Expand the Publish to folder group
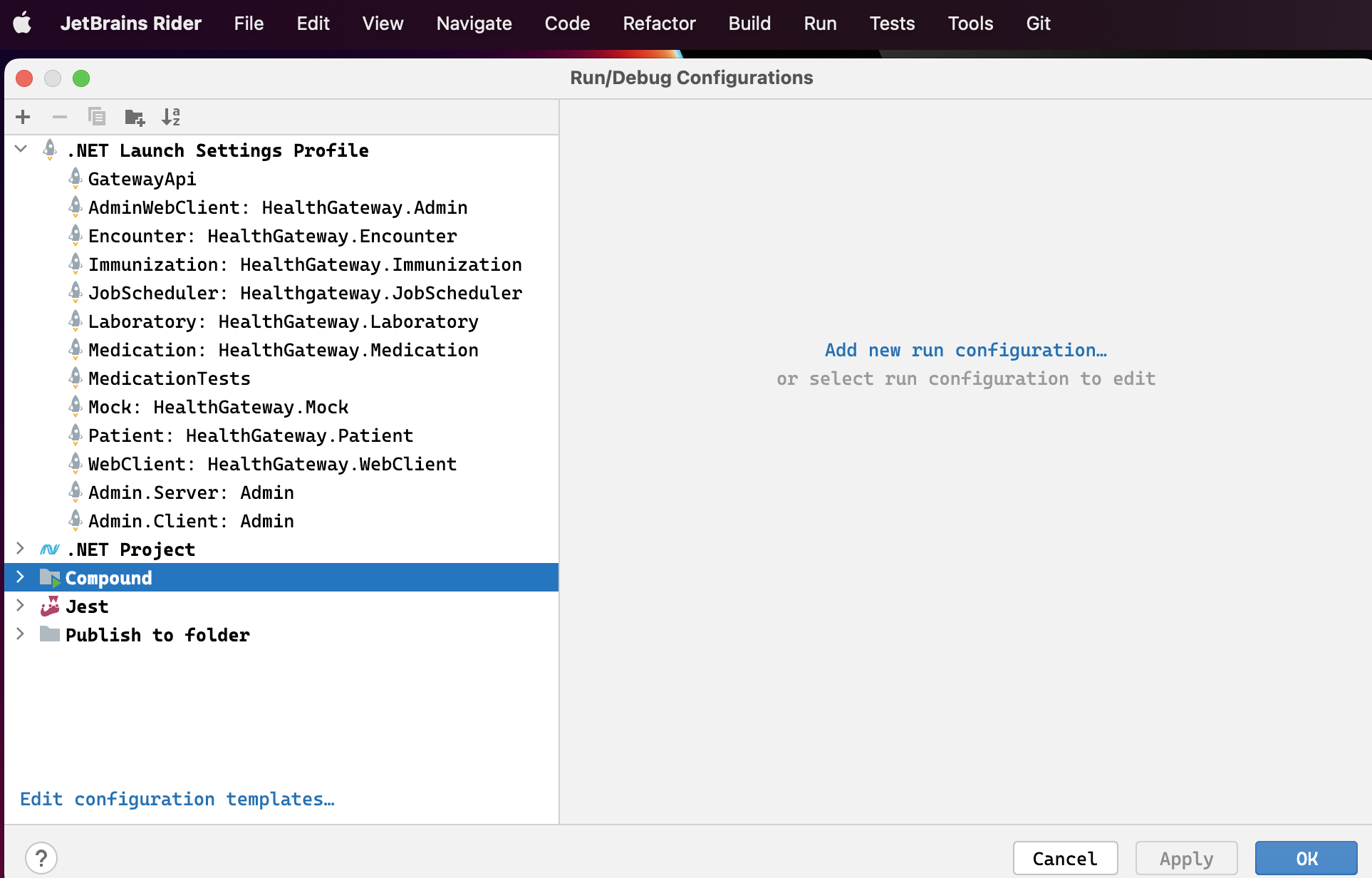1372x878 pixels. (21, 634)
